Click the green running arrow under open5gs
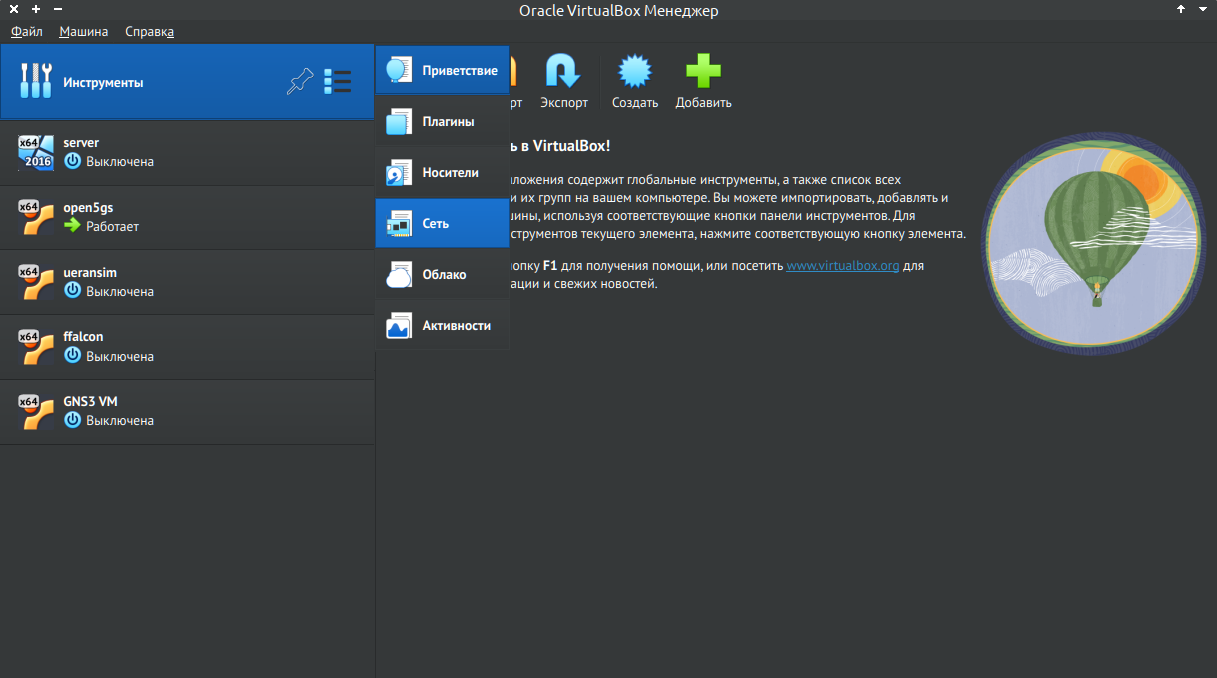The image size is (1217, 678). point(72,226)
